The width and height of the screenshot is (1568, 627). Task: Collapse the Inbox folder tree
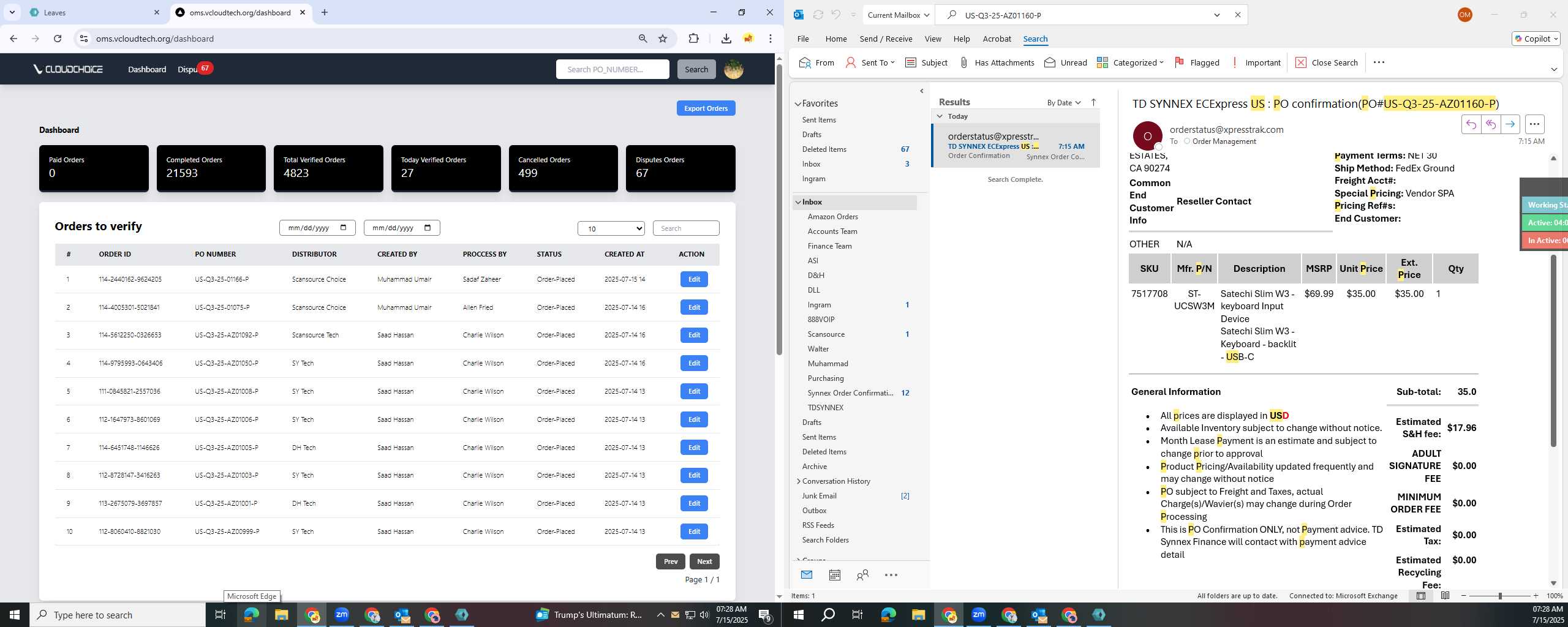coord(798,202)
